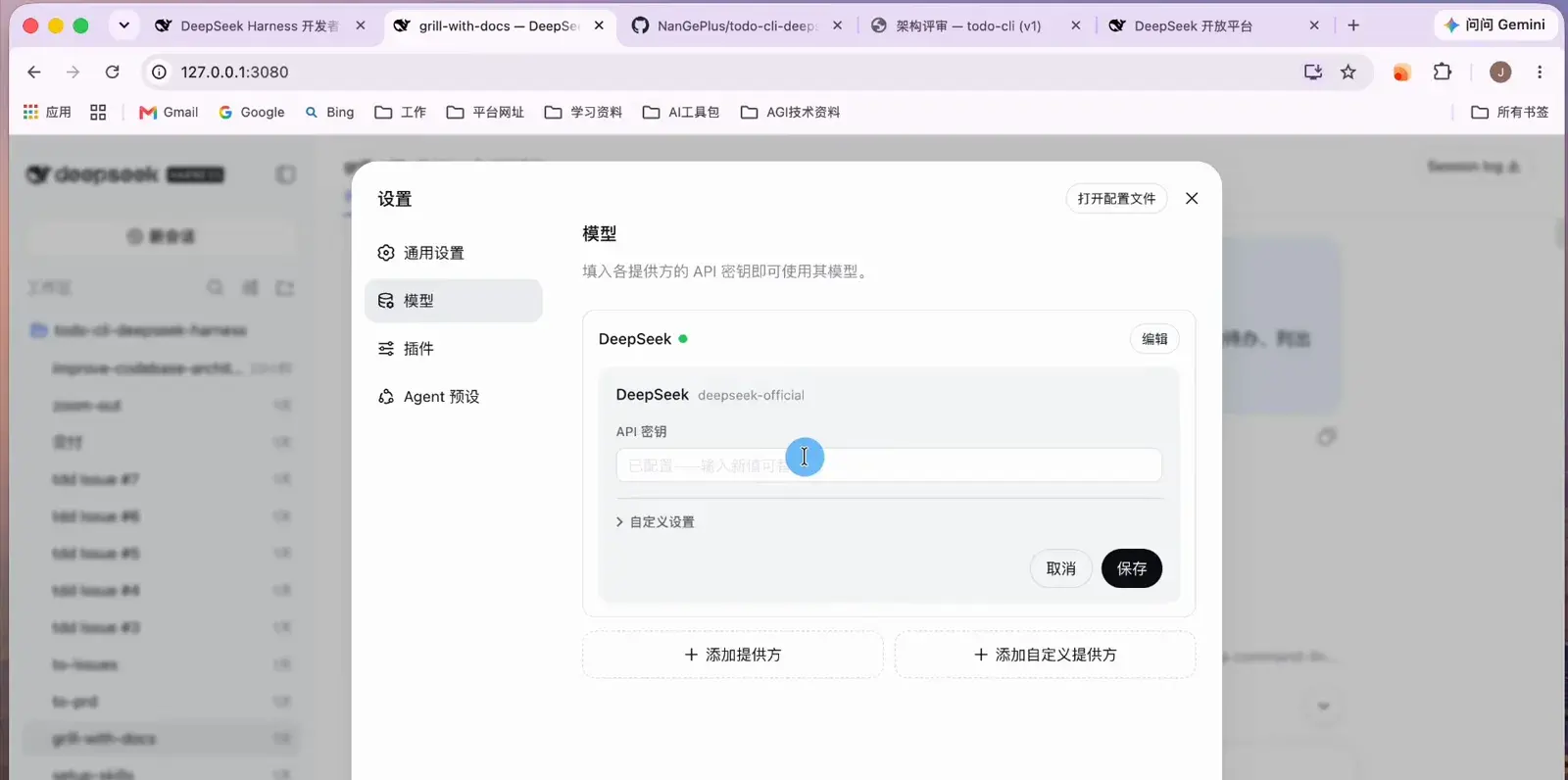
Task: Click 添加自定义提供方 button
Action: (x=1046, y=655)
